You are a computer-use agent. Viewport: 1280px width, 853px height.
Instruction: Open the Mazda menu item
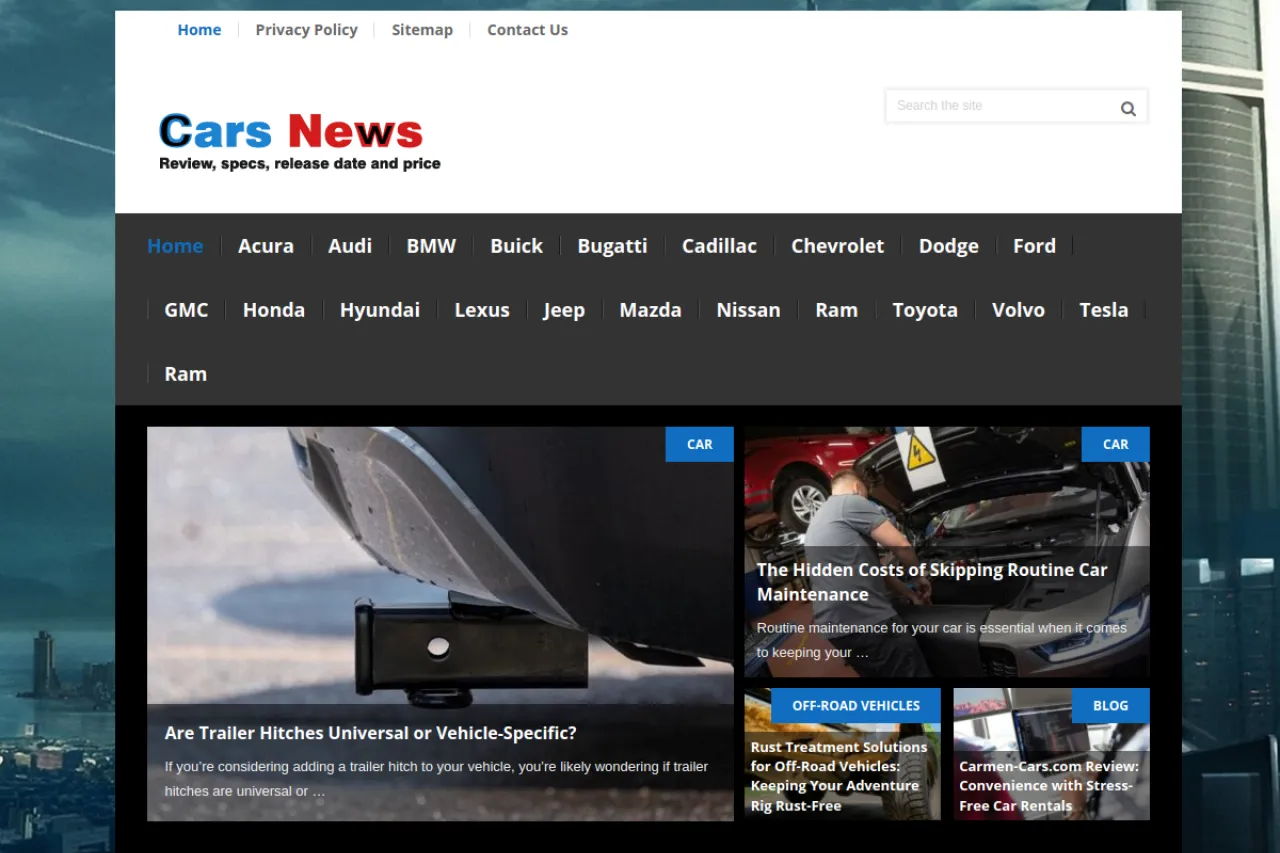(x=650, y=310)
